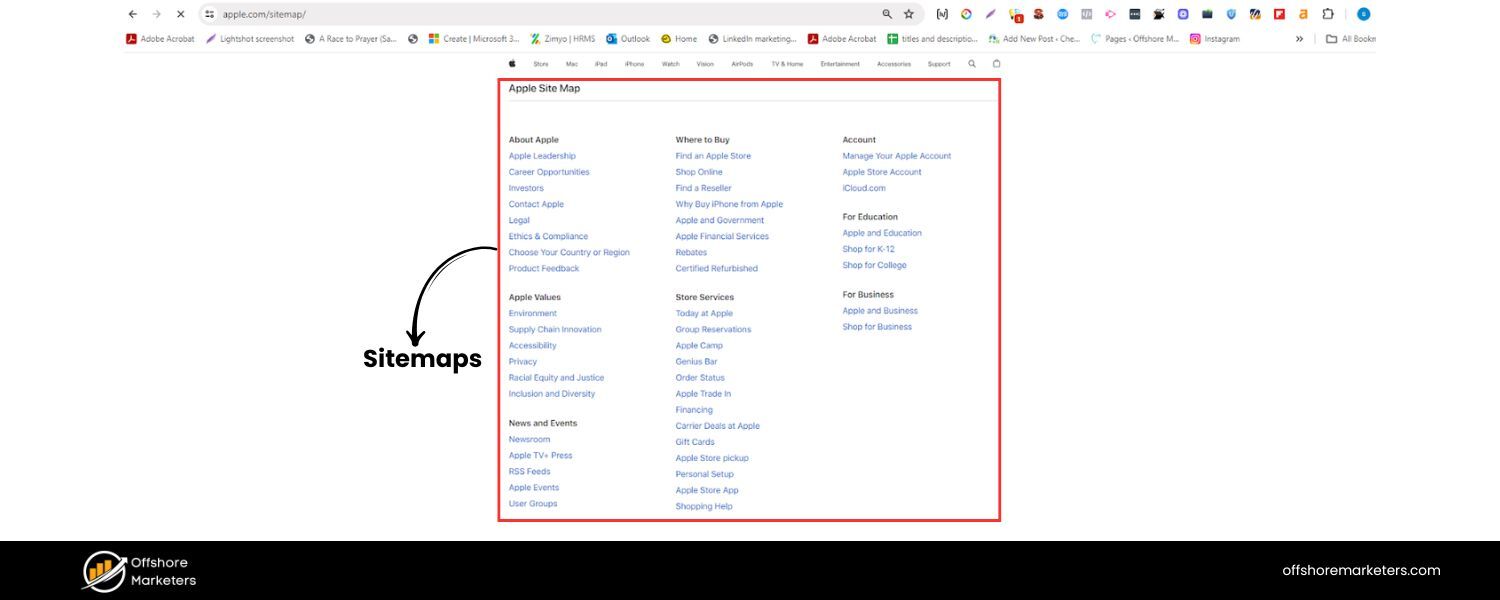Screen dimensions: 1500x600
Task: Open the shopping bag icon
Action: click(996, 63)
